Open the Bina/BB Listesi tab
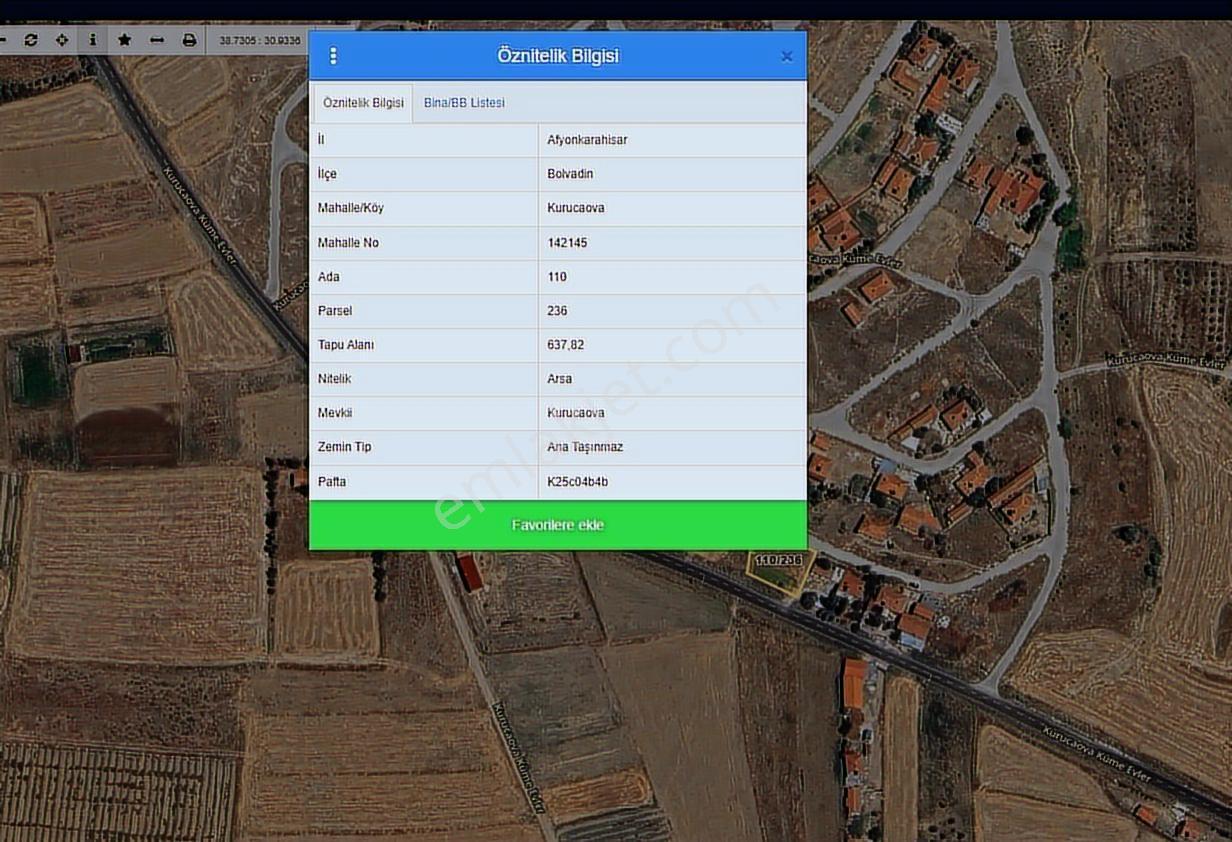 click(x=464, y=103)
